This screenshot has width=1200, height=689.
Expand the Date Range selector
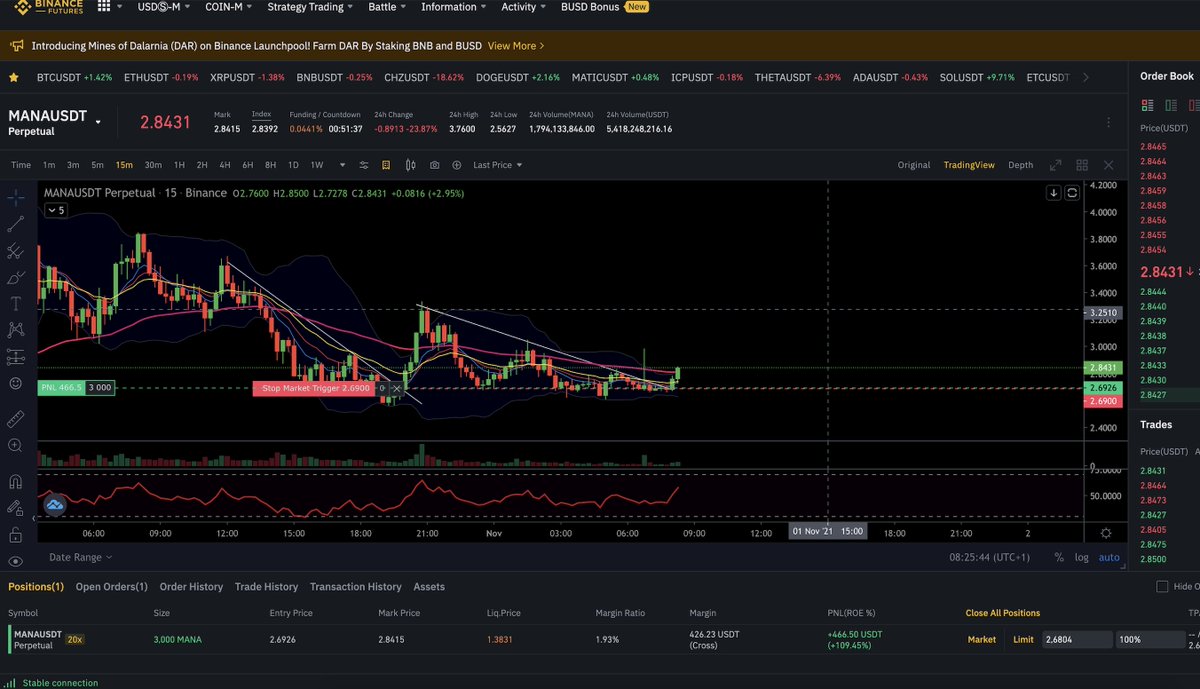[81, 557]
